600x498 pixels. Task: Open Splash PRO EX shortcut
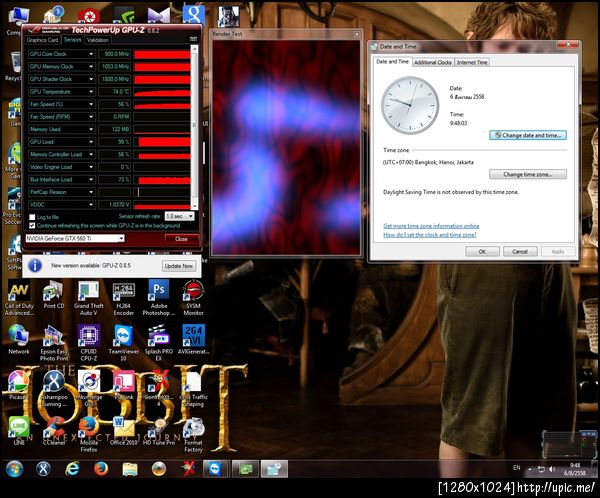click(x=158, y=342)
